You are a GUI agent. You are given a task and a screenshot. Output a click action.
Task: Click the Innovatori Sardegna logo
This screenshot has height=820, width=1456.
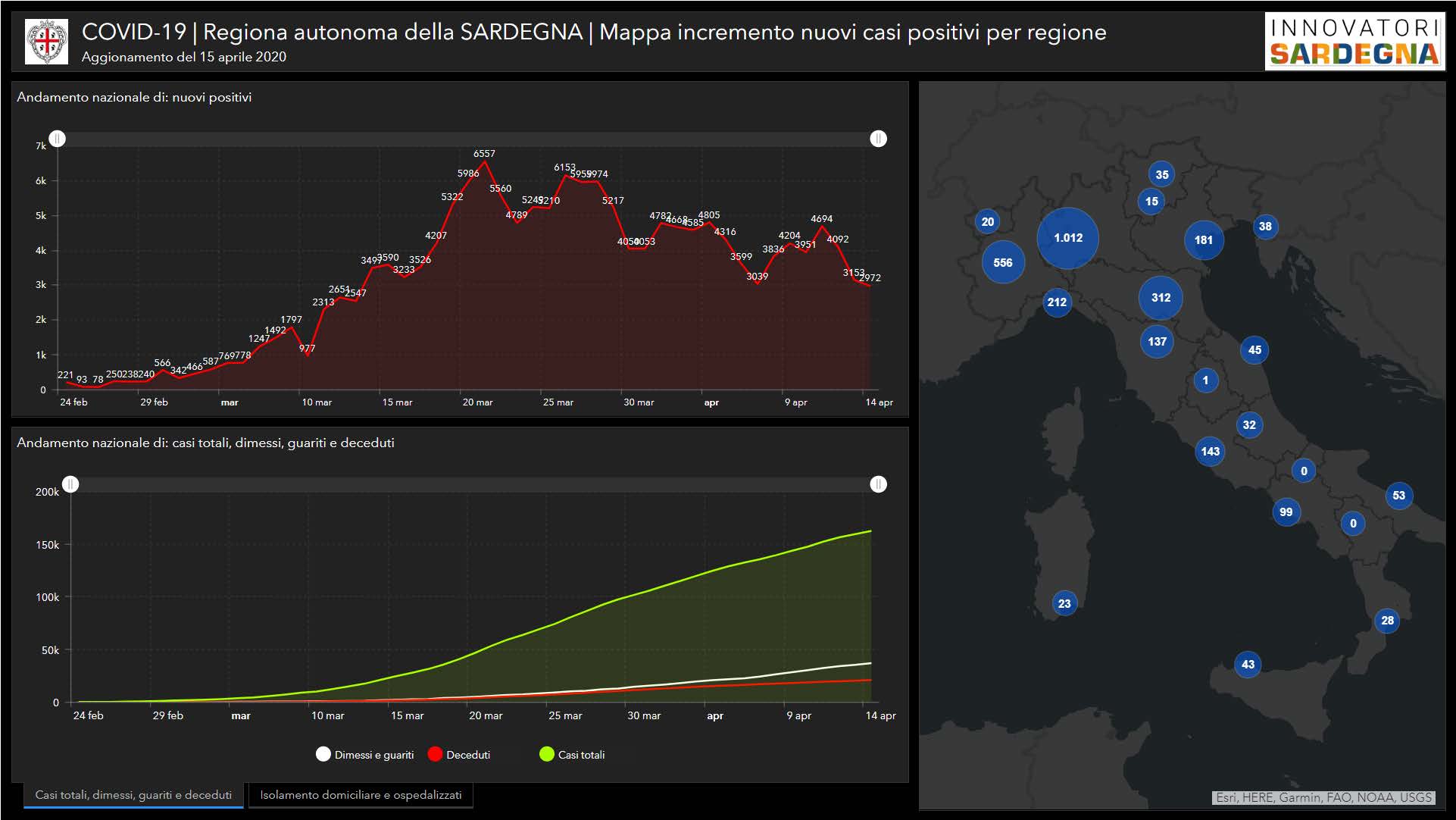coord(1354,42)
